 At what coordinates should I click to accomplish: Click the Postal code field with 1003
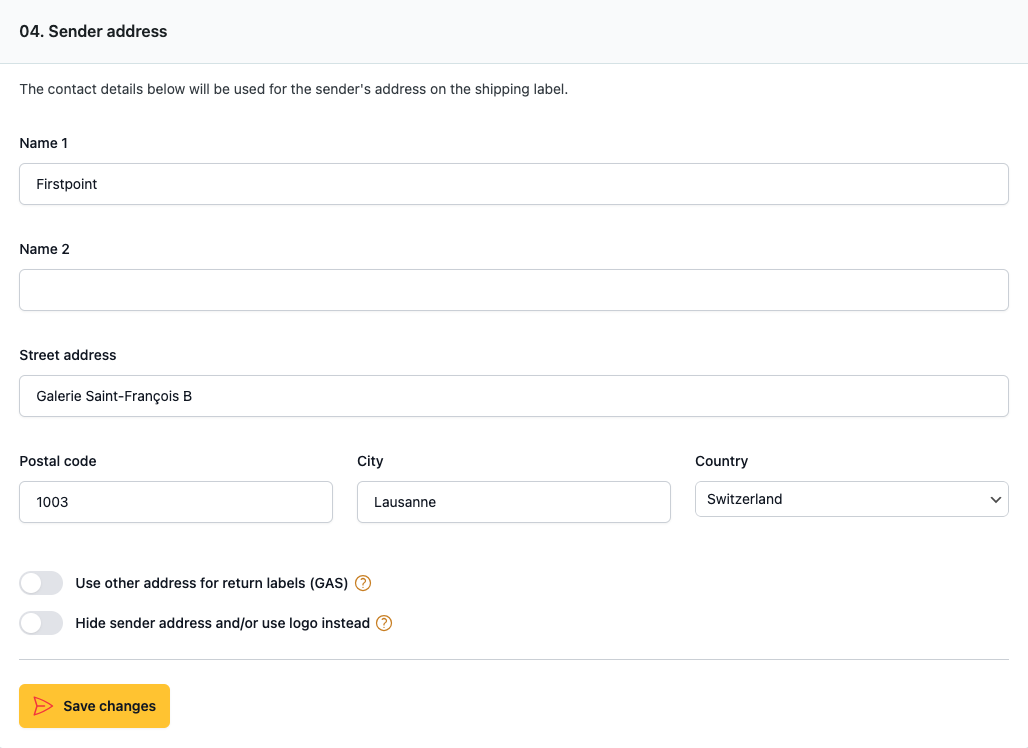point(175,502)
